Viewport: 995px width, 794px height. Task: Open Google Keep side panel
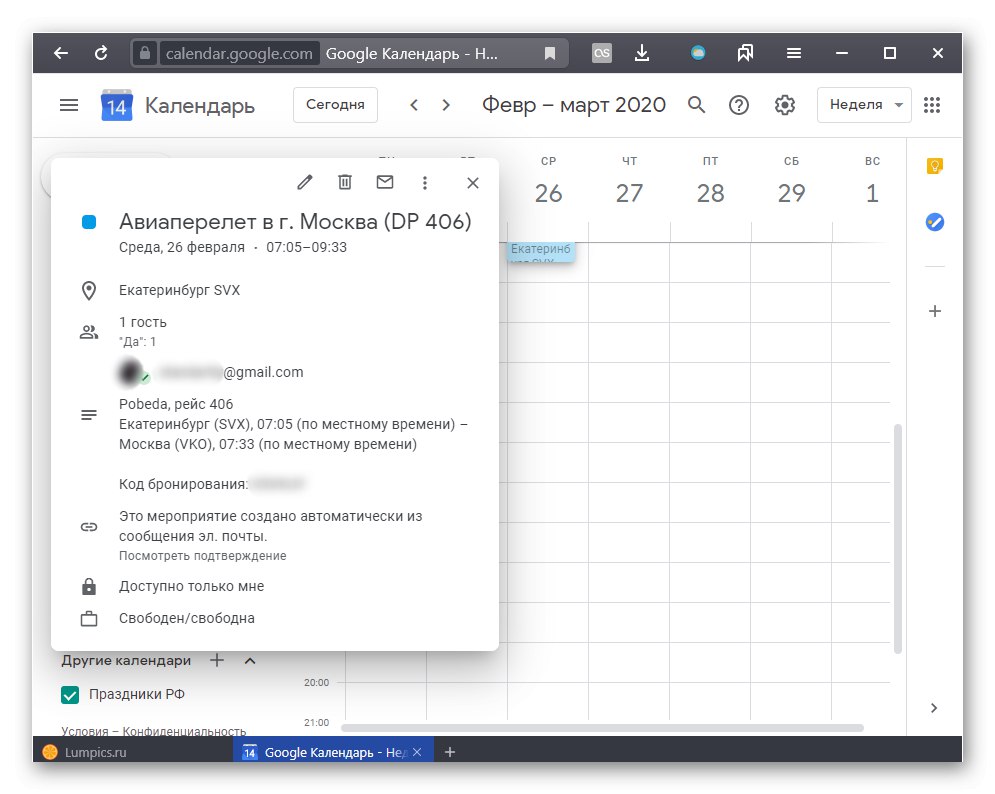pyautogui.click(x=935, y=166)
